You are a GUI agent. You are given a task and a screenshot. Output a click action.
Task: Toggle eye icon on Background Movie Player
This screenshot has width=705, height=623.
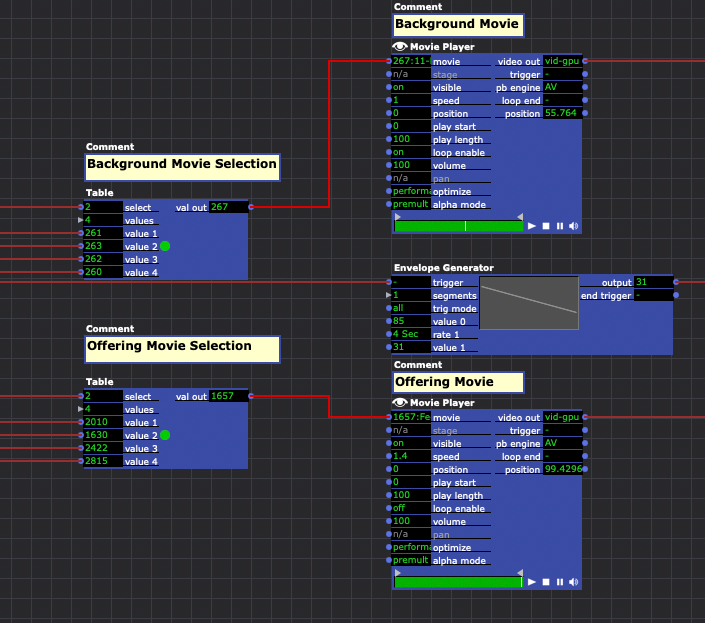click(400, 47)
